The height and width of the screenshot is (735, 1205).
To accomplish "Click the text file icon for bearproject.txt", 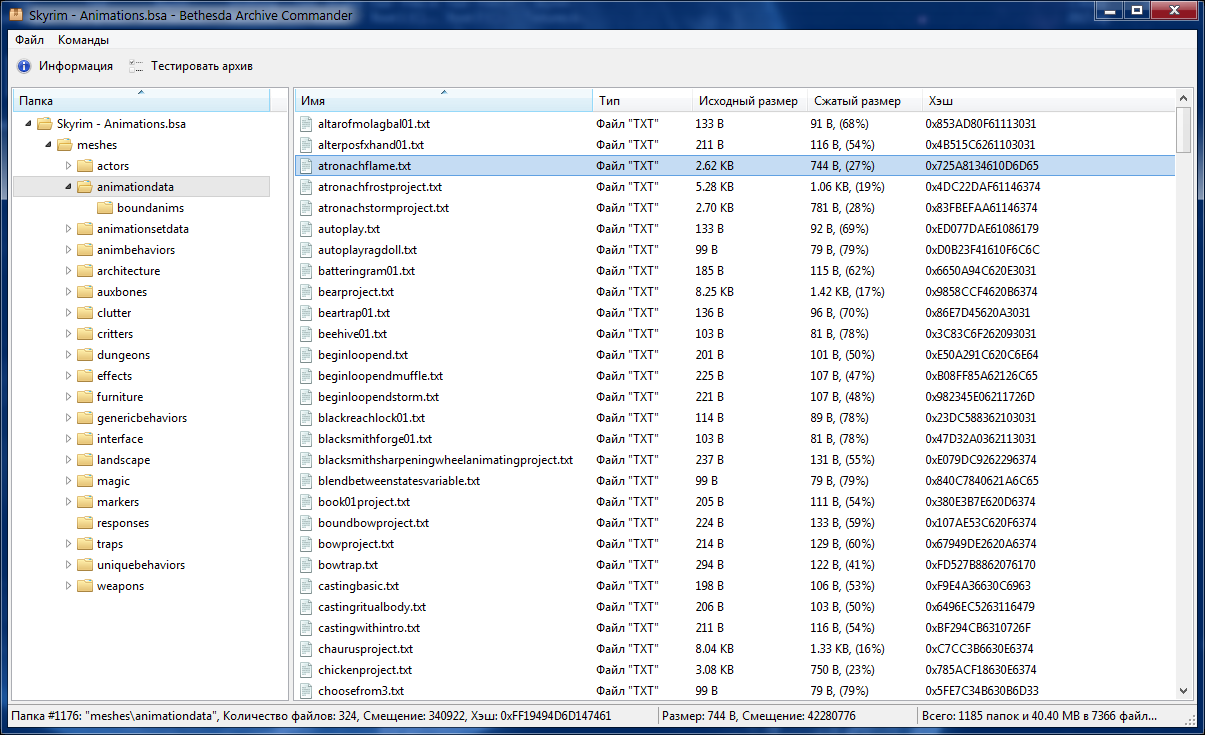I will click(308, 292).
